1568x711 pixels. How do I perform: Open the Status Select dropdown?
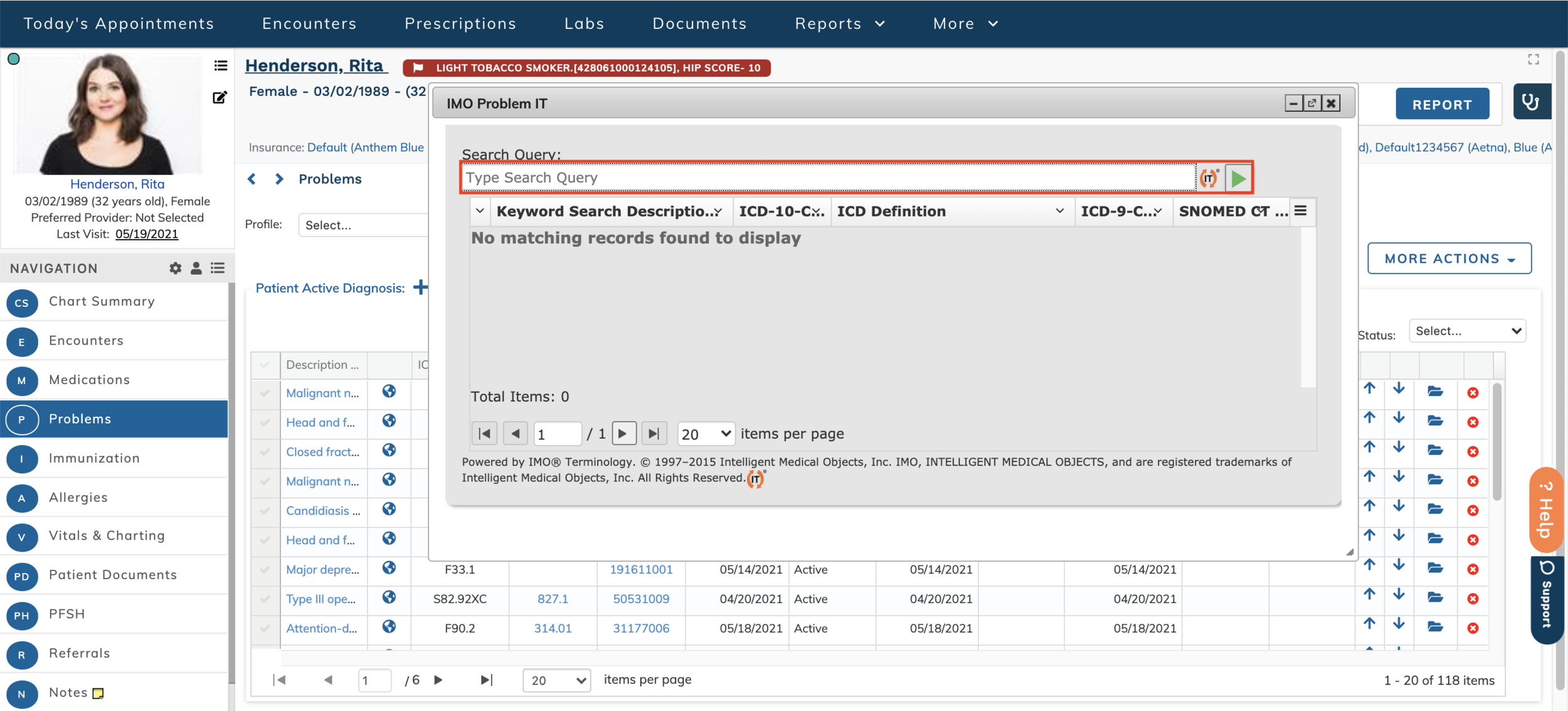point(1467,331)
